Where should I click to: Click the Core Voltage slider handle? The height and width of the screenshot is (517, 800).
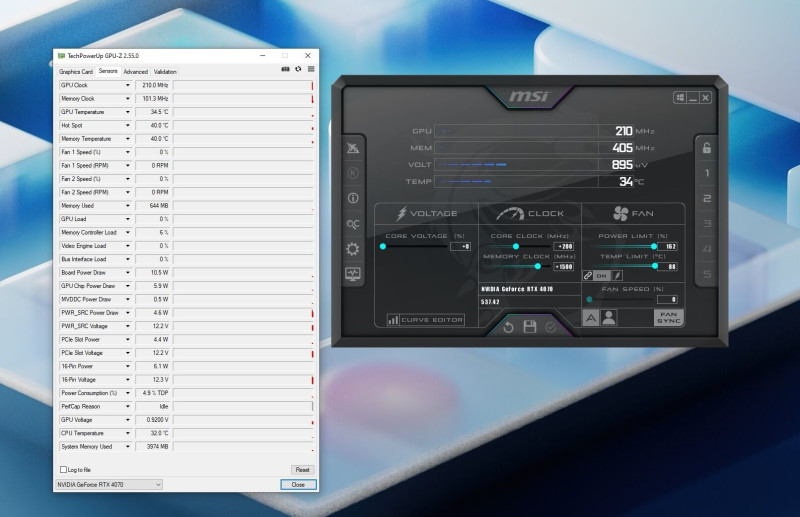click(383, 247)
